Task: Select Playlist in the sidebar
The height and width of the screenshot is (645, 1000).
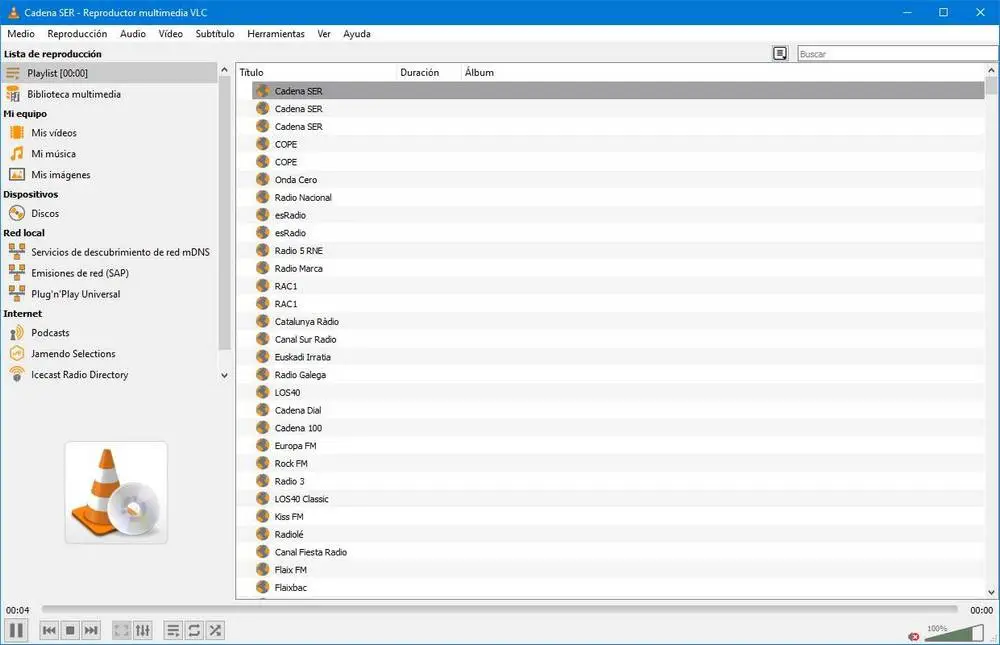Action: [x=109, y=73]
